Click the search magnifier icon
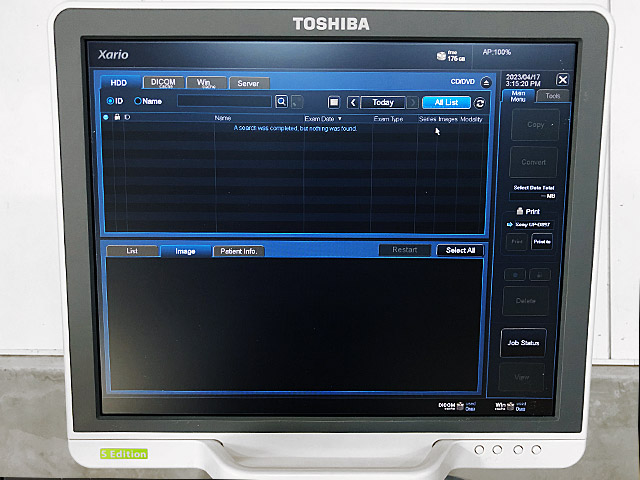The image size is (640, 480). pos(282,102)
